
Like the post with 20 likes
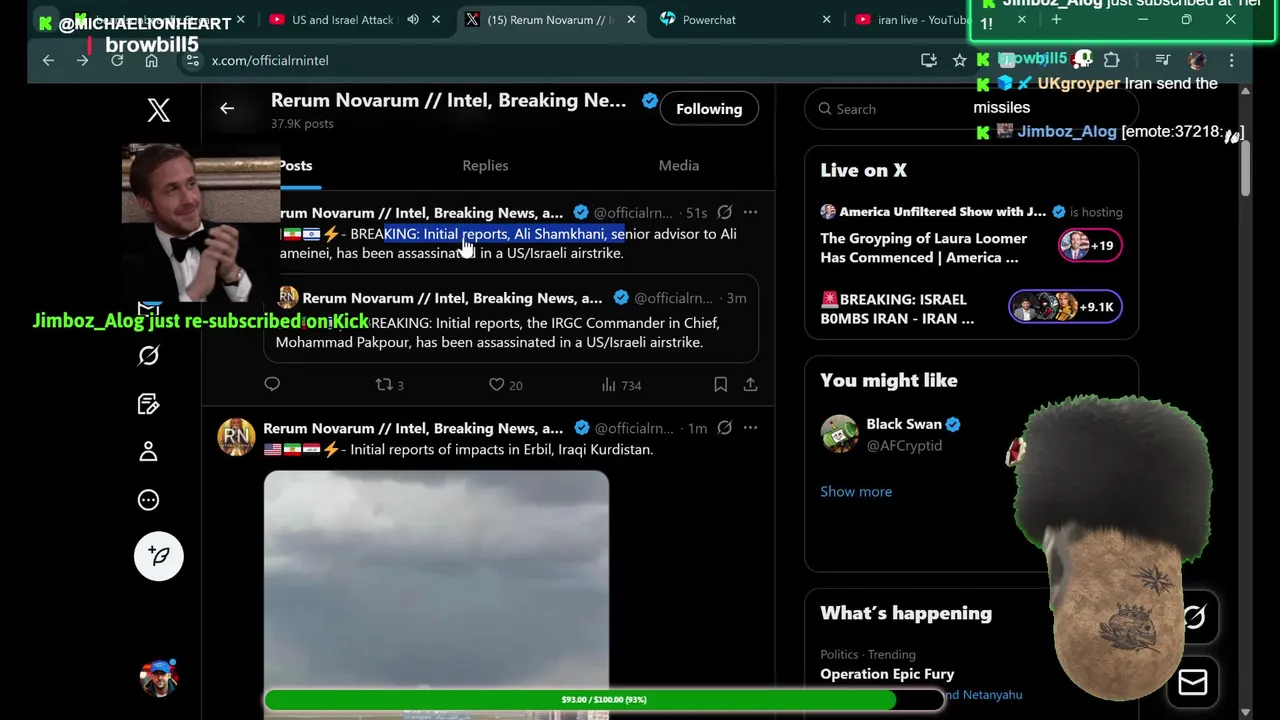[505, 385]
